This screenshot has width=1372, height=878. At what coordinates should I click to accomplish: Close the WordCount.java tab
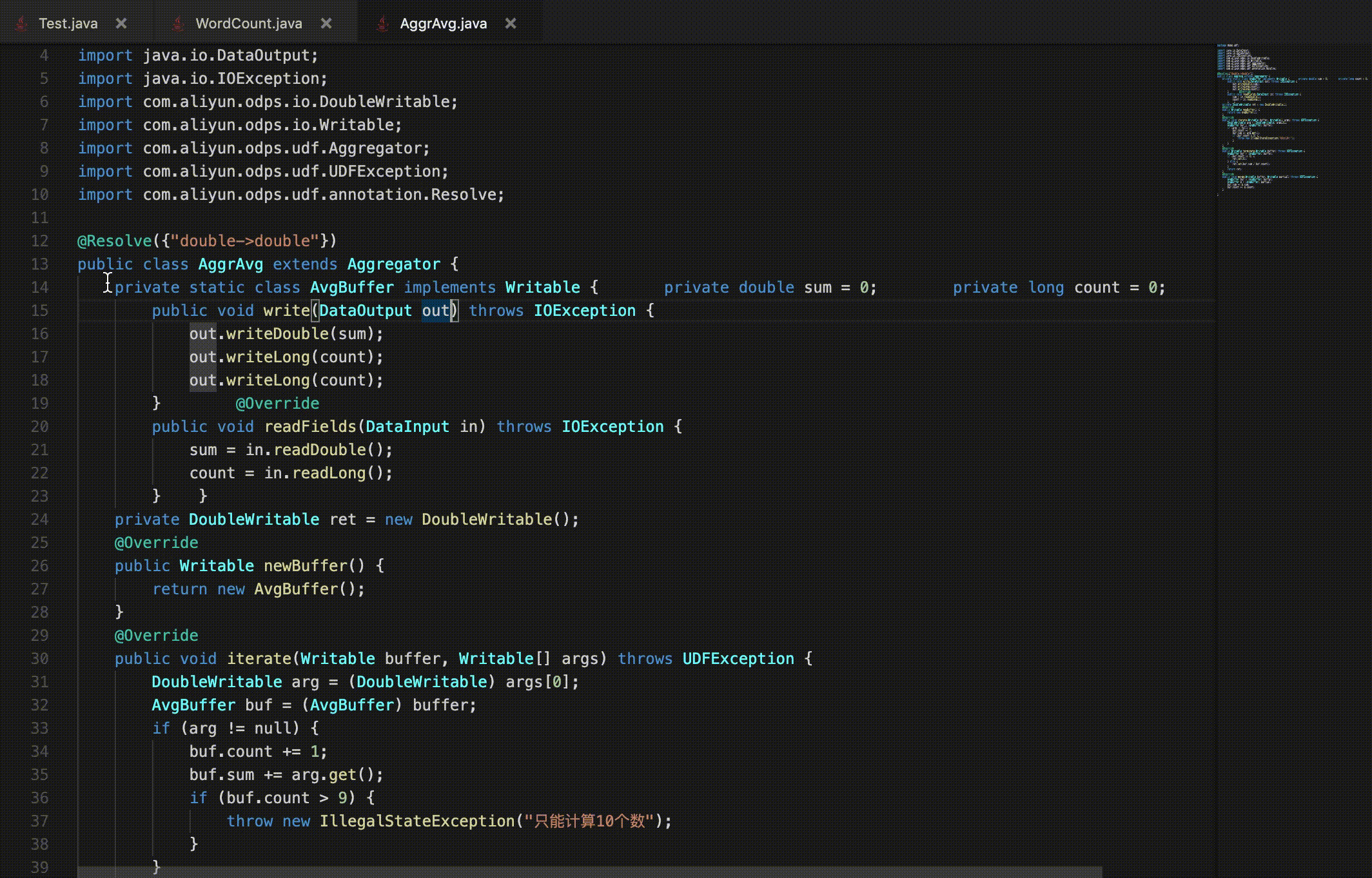[326, 23]
